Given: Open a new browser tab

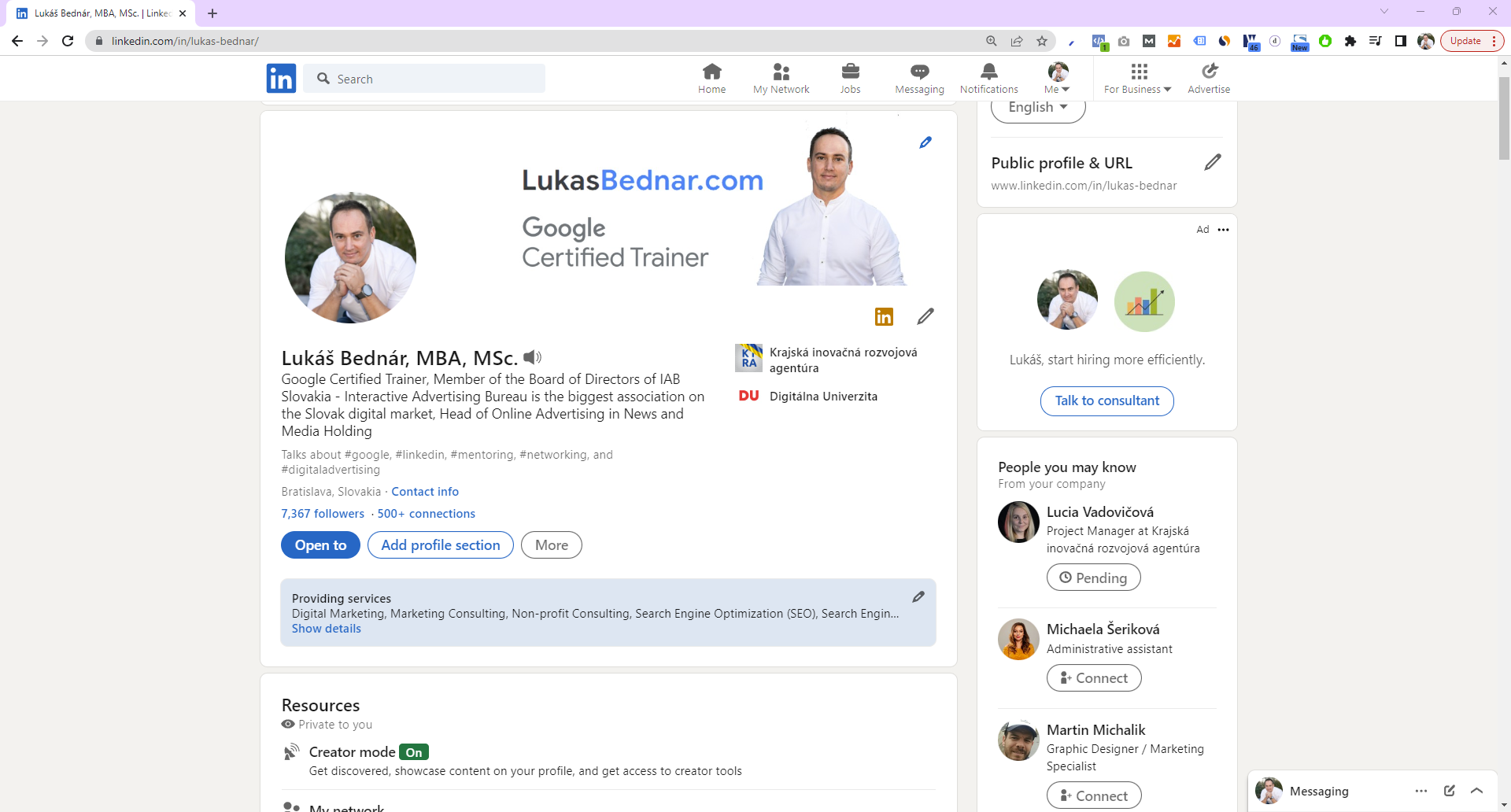Looking at the screenshot, I should click(x=212, y=13).
